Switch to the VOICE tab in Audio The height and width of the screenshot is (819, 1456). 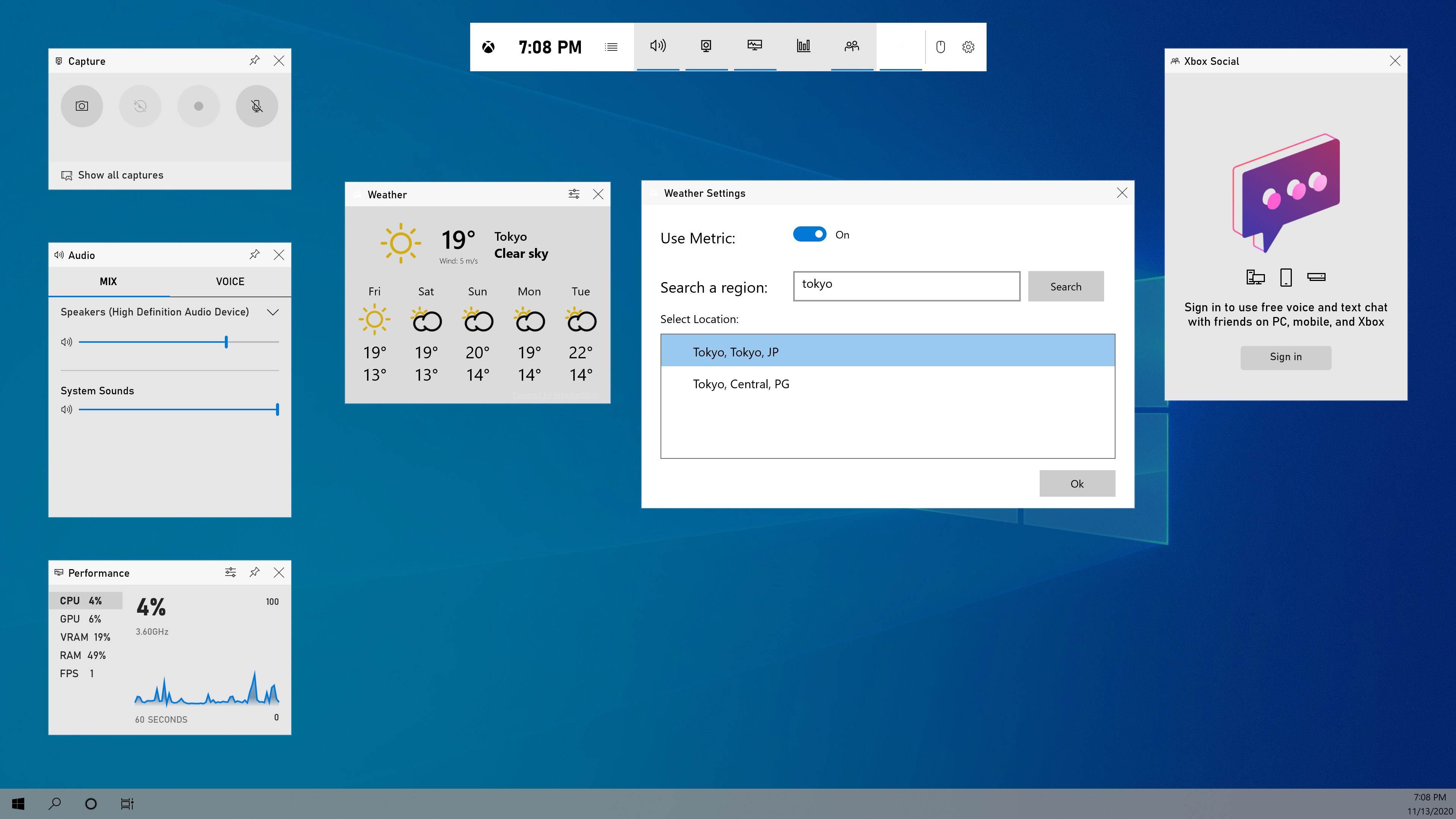229,281
